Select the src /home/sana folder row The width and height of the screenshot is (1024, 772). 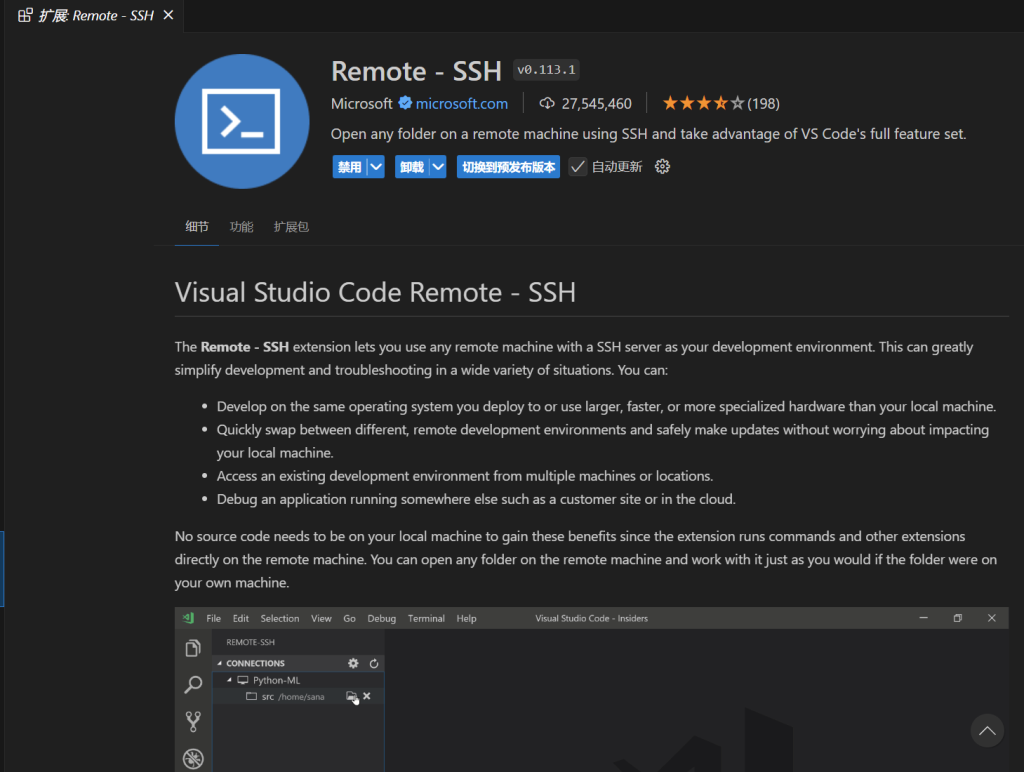(x=298, y=697)
